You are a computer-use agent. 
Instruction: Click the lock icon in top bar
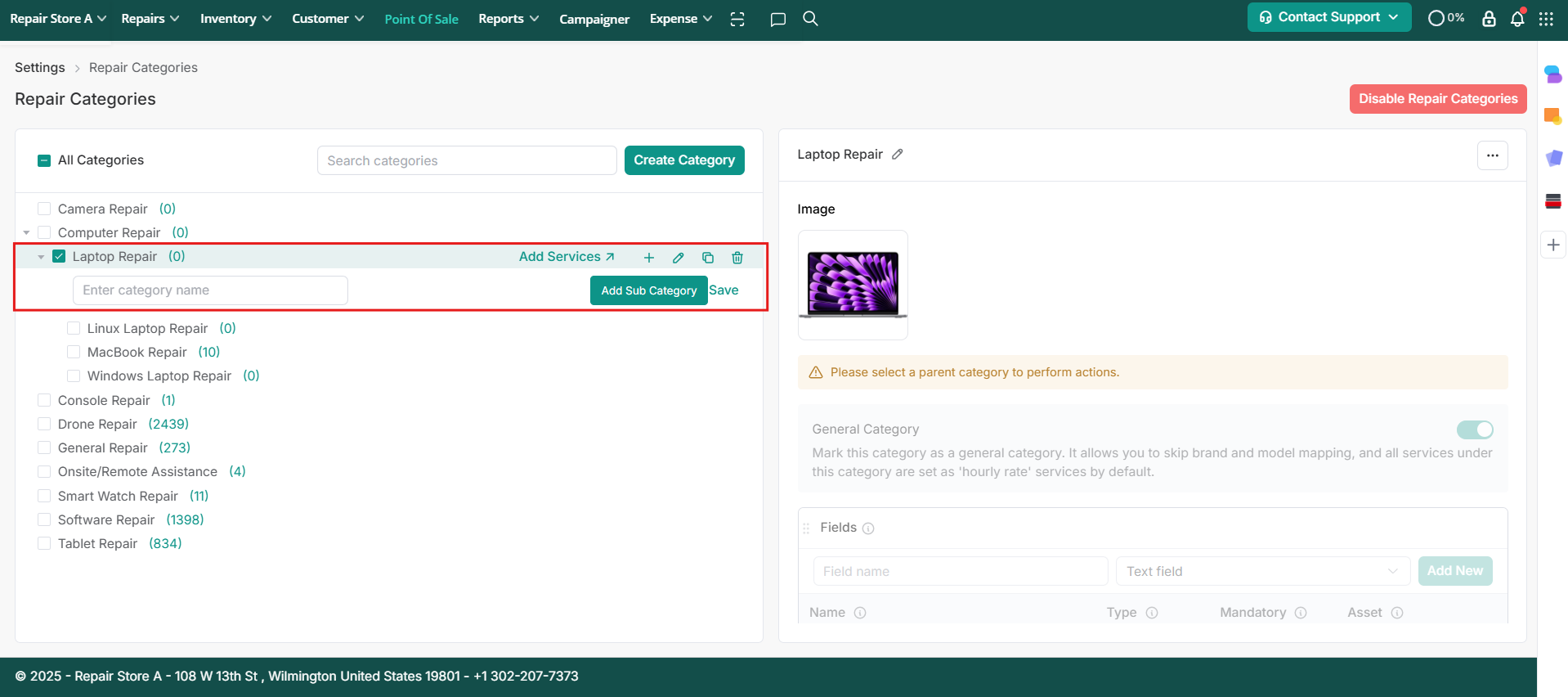coord(1489,19)
